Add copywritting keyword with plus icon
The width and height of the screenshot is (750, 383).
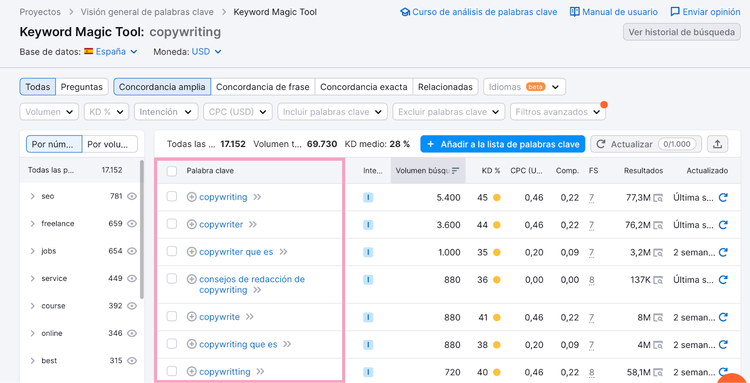click(x=191, y=372)
